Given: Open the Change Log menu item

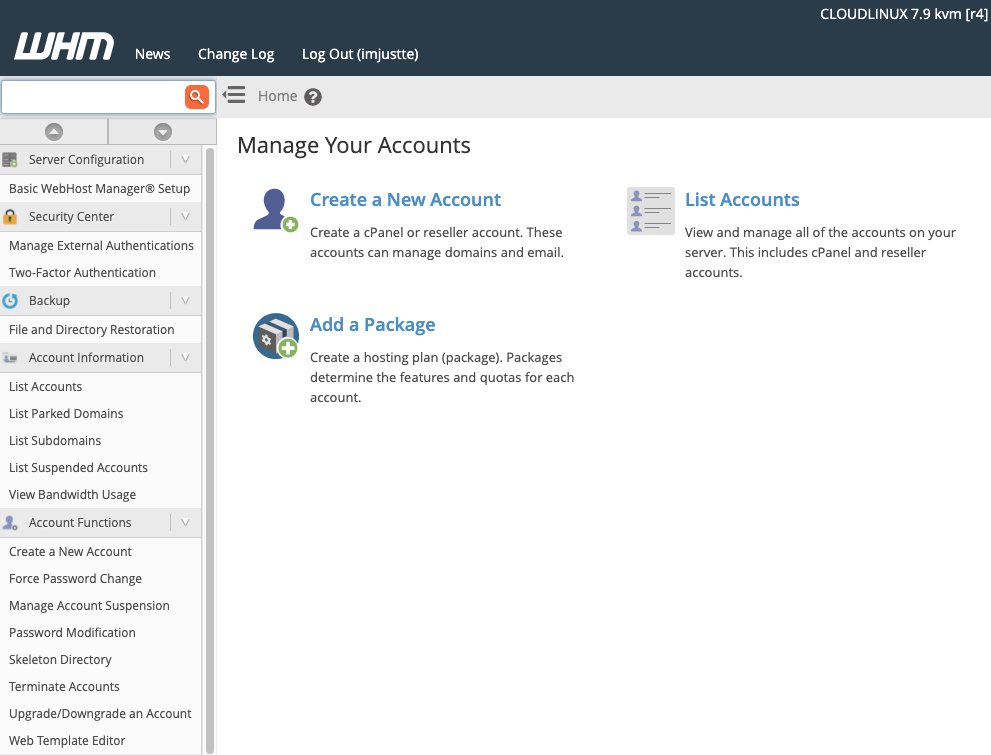Looking at the screenshot, I should click(x=236, y=54).
